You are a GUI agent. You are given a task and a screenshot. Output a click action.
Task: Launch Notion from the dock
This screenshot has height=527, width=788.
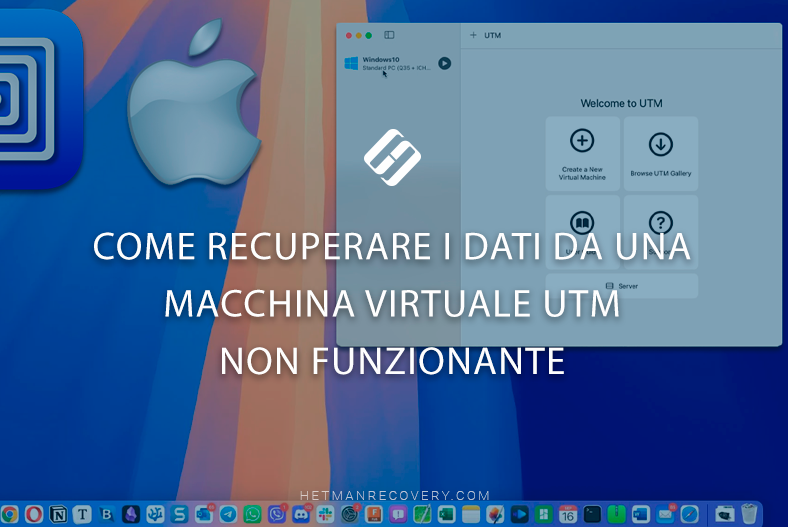(x=58, y=514)
